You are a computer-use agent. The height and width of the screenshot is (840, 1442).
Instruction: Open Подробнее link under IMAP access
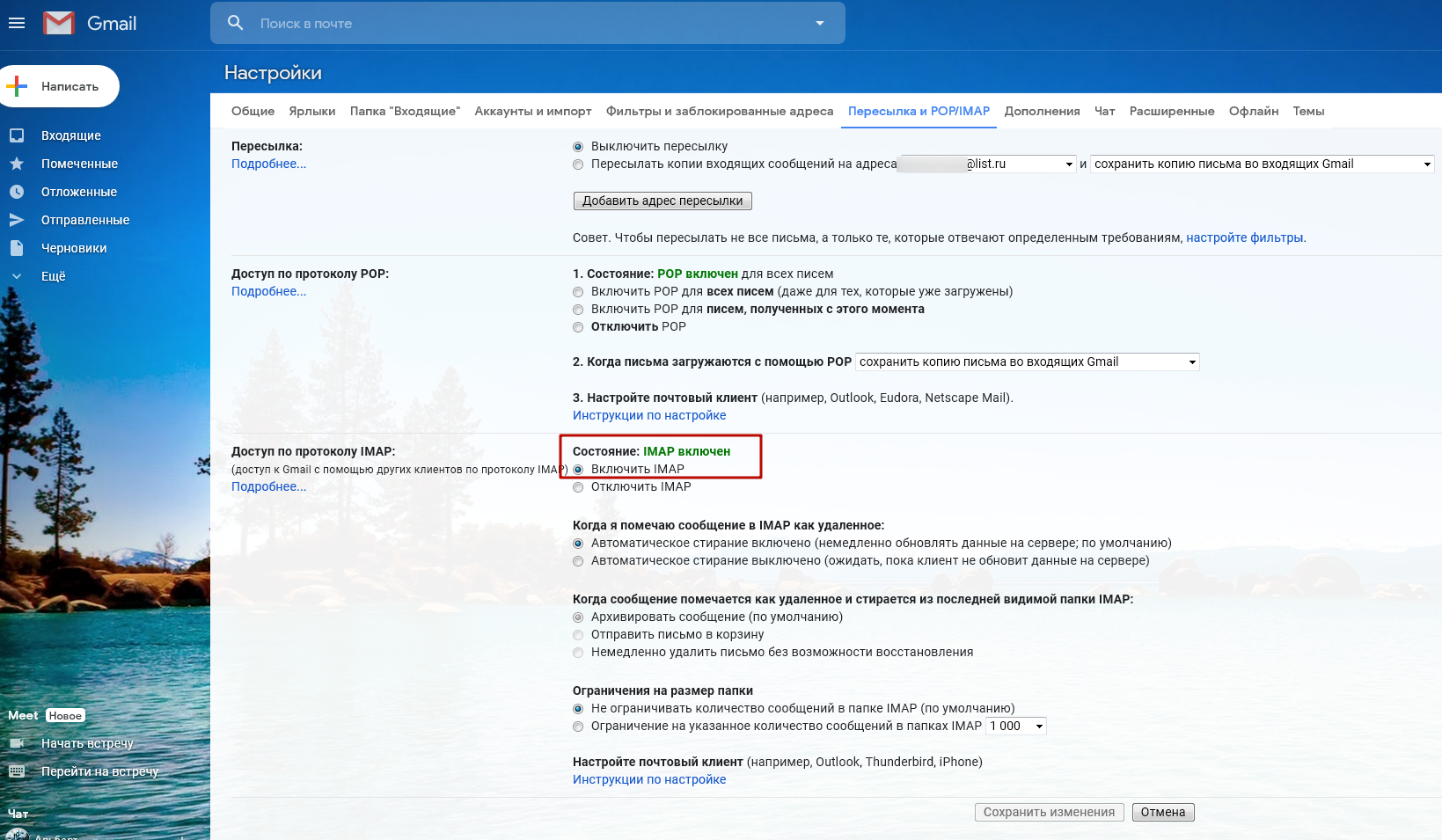pos(268,486)
